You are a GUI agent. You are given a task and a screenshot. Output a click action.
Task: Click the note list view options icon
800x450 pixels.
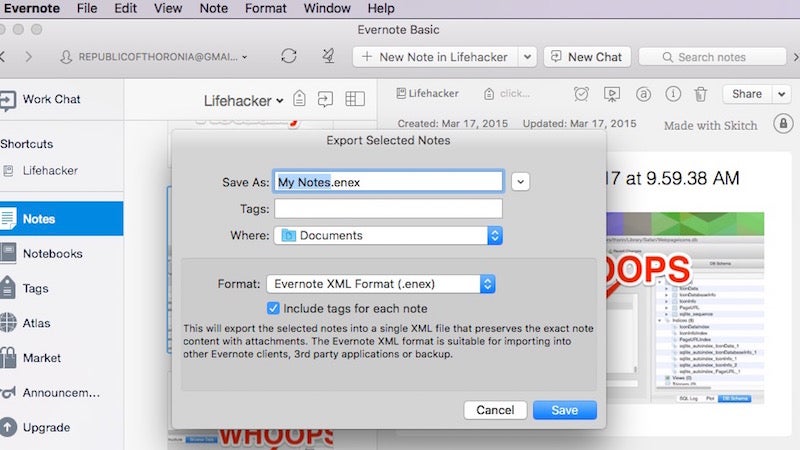pos(355,98)
